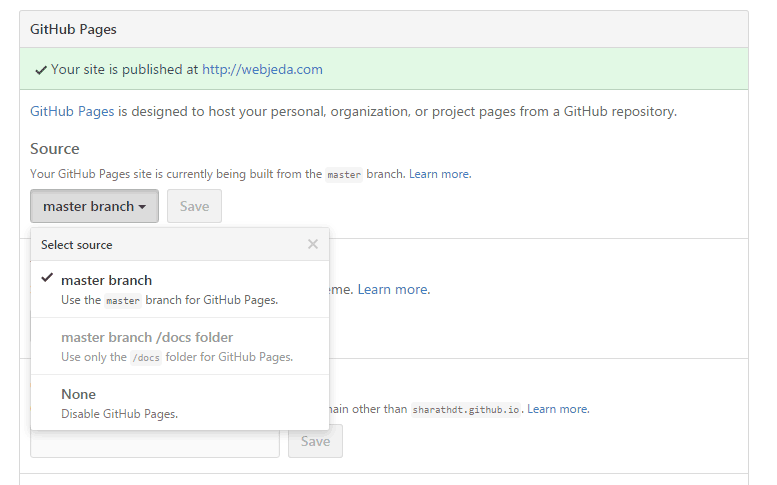
Task: Click the 'Select source' popup title
Action: pyautogui.click(x=77, y=245)
